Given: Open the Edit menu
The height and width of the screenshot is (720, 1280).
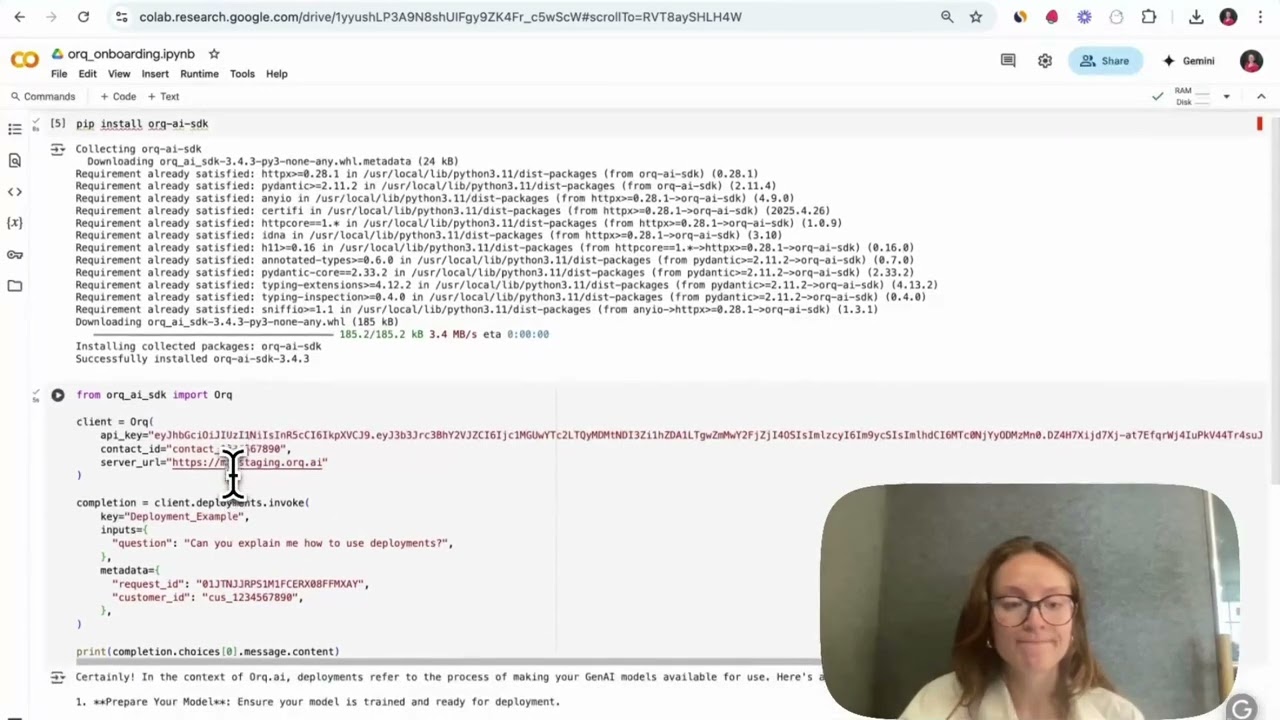Looking at the screenshot, I should pos(88,74).
